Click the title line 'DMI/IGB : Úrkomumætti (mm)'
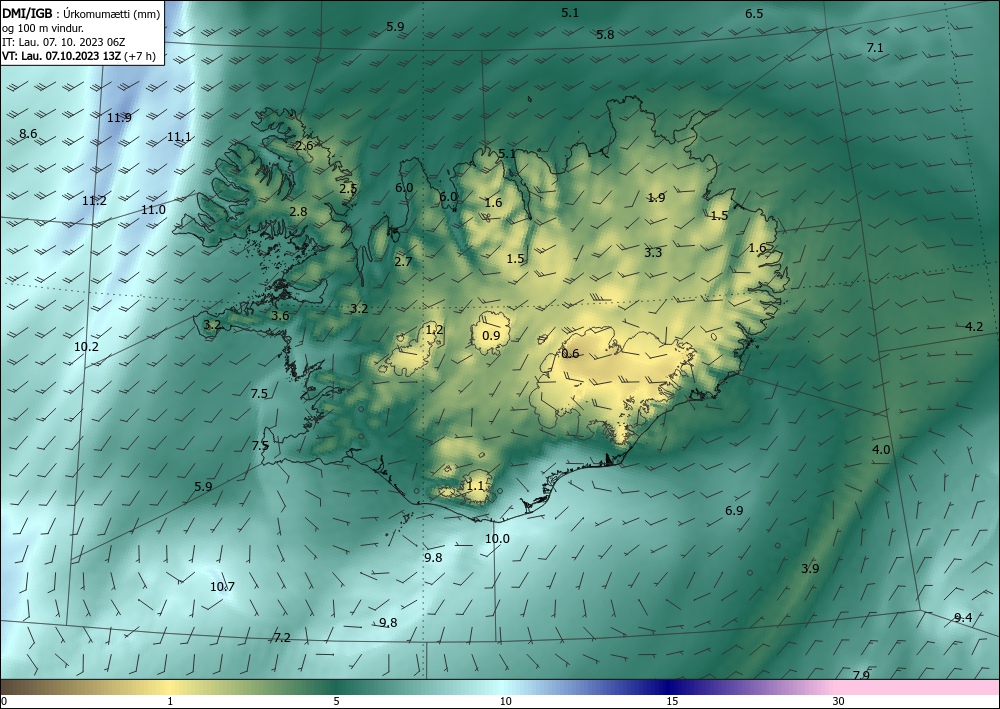This screenshot has height=709, width=1000. [x=81, y=15]
